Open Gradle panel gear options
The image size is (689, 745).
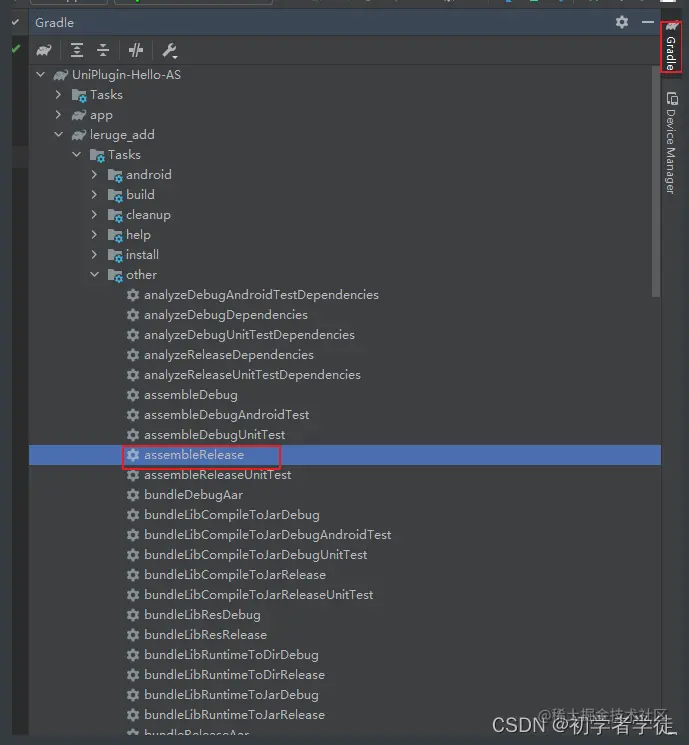pos(622,22)
